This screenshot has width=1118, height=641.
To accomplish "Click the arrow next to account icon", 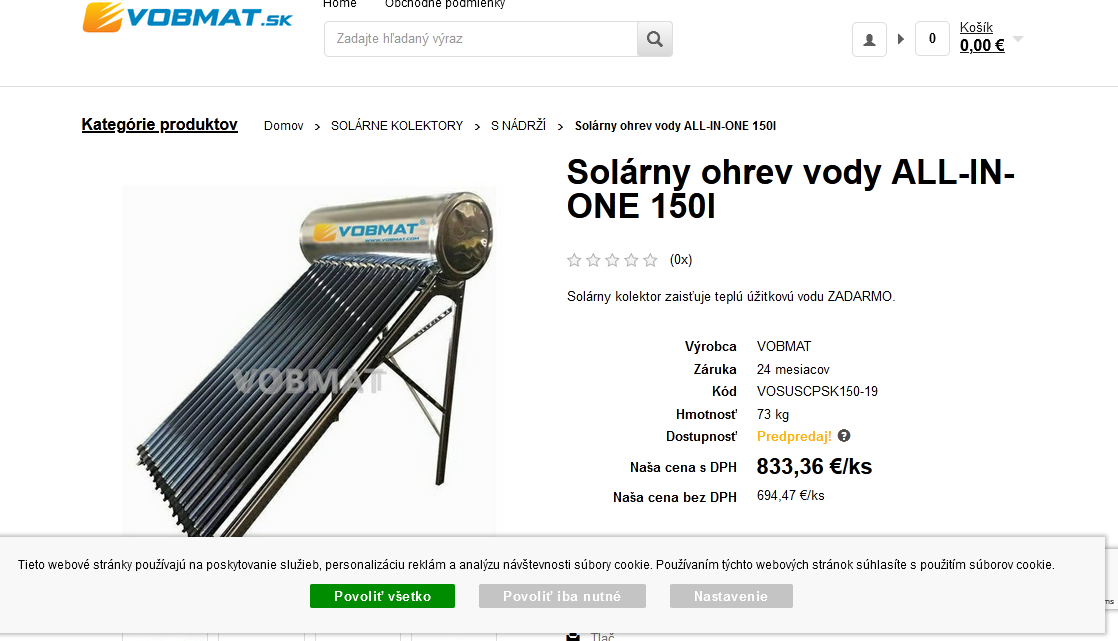I will coord(901,39).
